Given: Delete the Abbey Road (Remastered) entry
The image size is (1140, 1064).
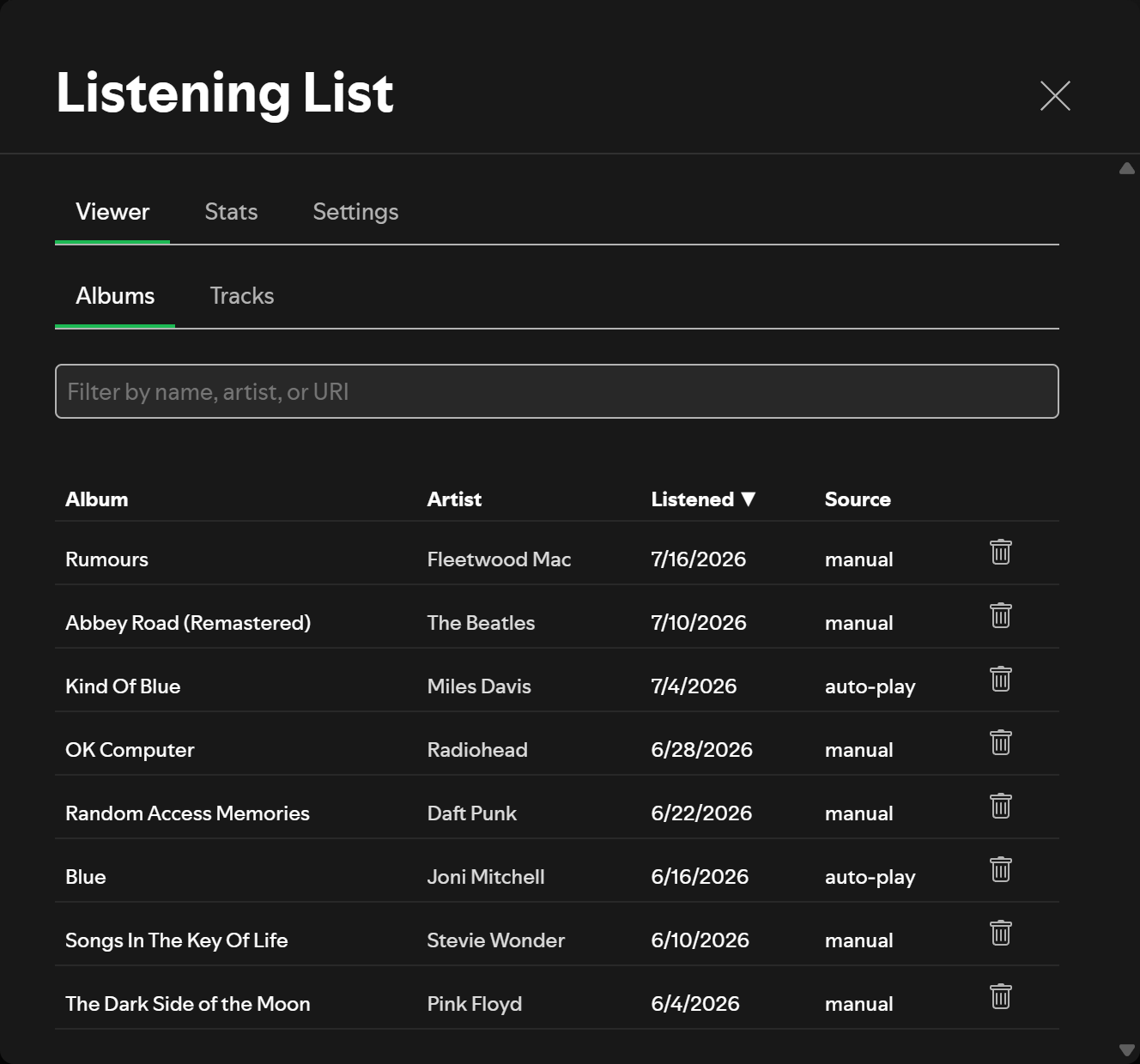Looking at the screenshot, I should point(1001,615).
